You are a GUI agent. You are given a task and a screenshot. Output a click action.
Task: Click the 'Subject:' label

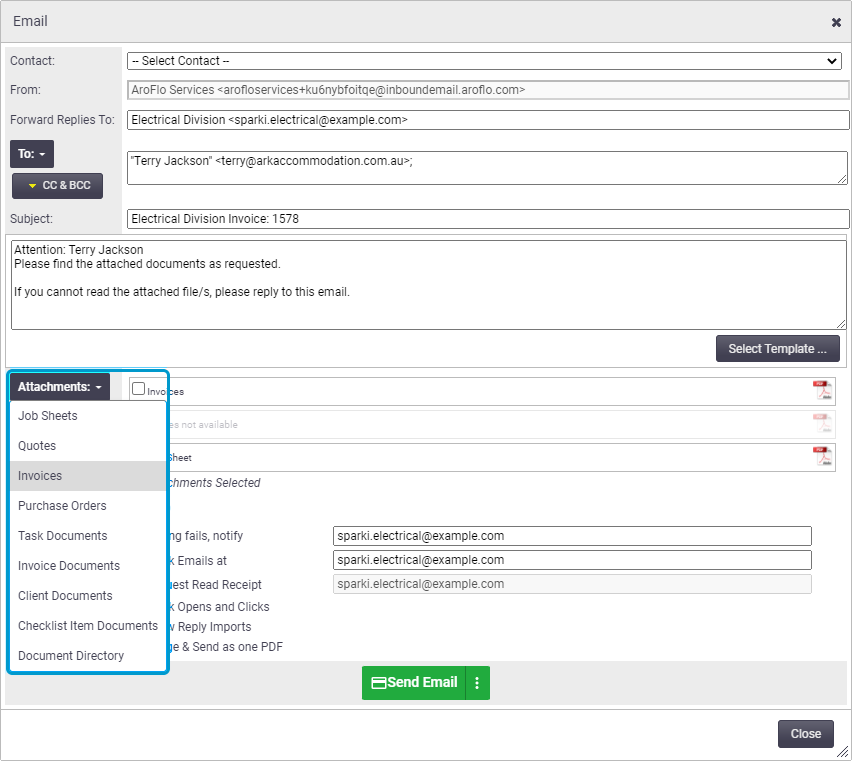click(x=32, y=219)
